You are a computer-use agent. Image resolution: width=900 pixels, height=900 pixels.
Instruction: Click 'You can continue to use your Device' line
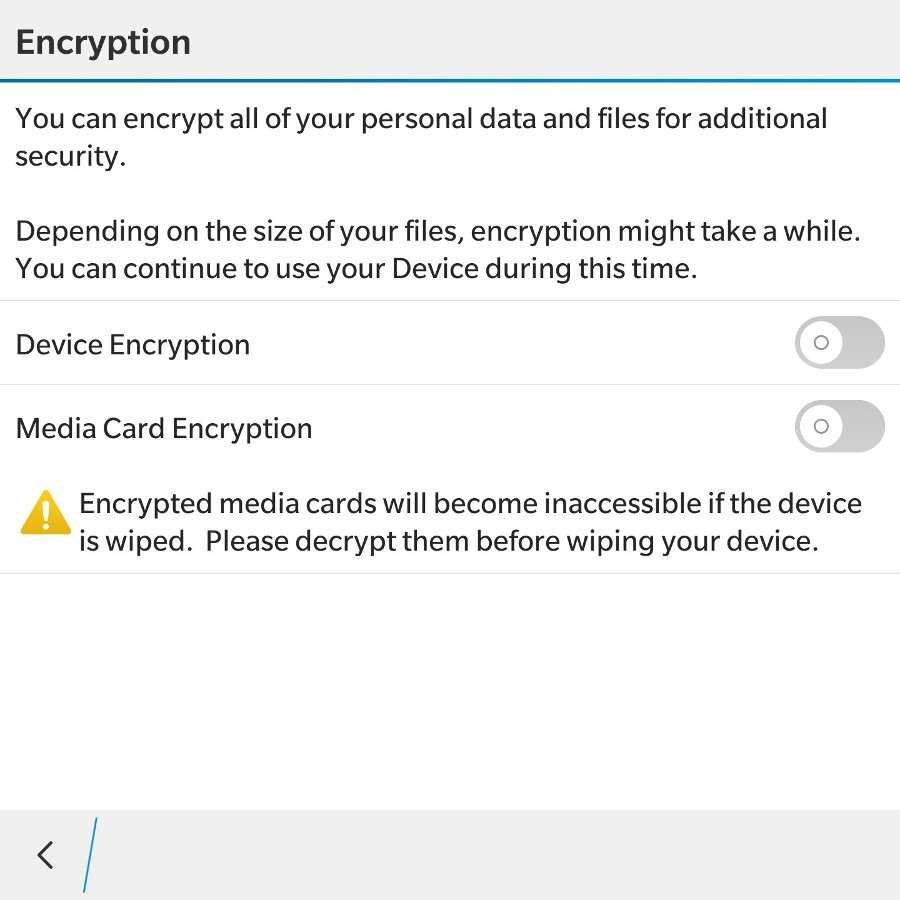[356, 269]
